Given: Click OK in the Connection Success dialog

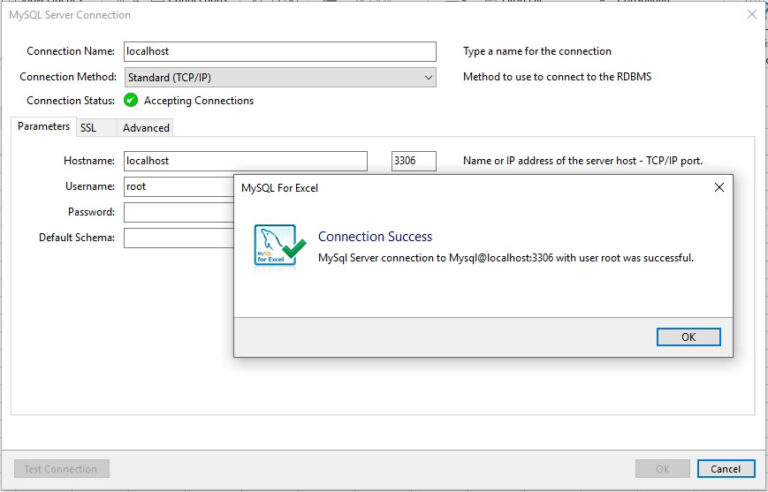Looking at the screenshot, I should (x=688, y=337).
